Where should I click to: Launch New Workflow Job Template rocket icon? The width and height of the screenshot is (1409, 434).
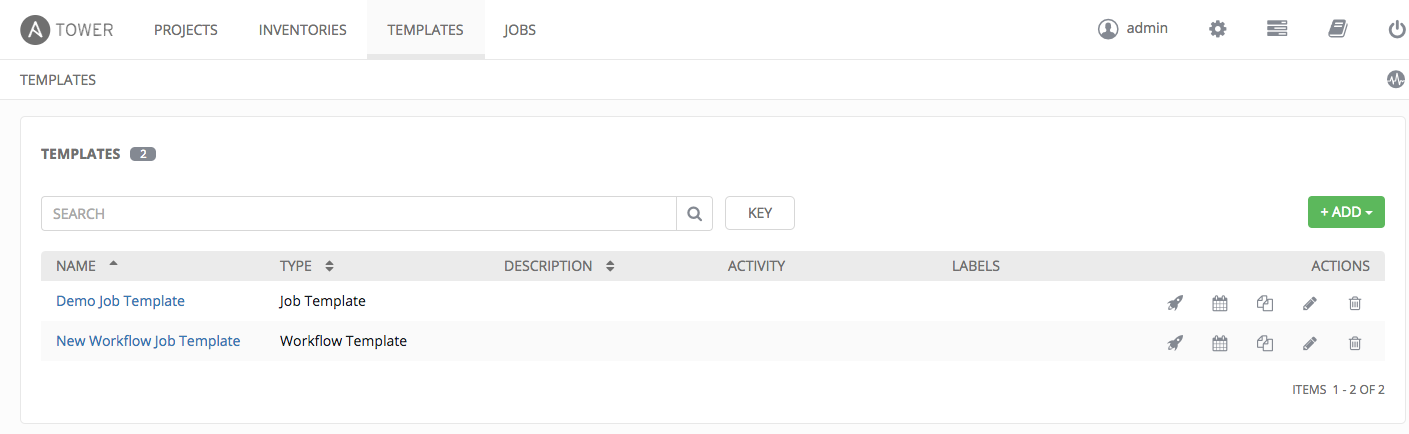point(1175,343)
